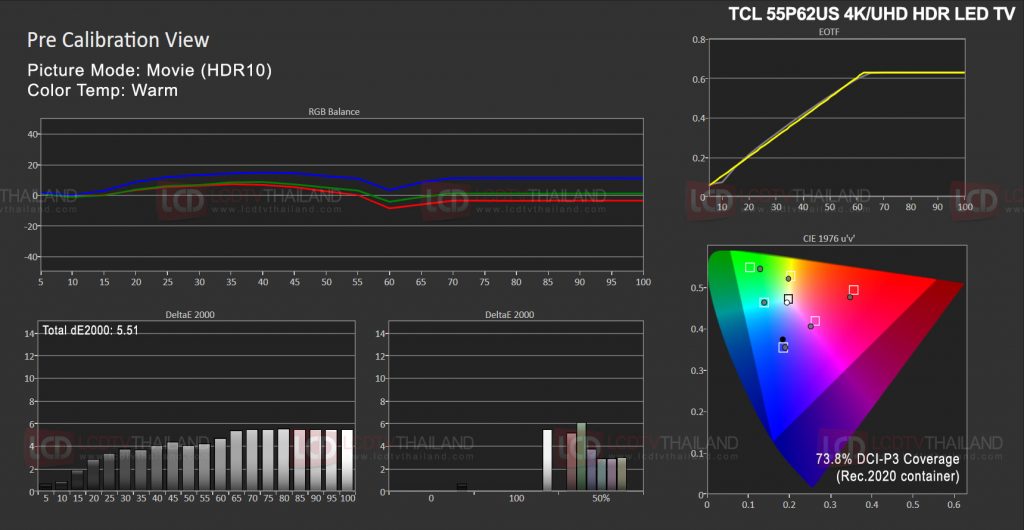Click the 'Pre Calibration View' heading

[x=118, y=40]
